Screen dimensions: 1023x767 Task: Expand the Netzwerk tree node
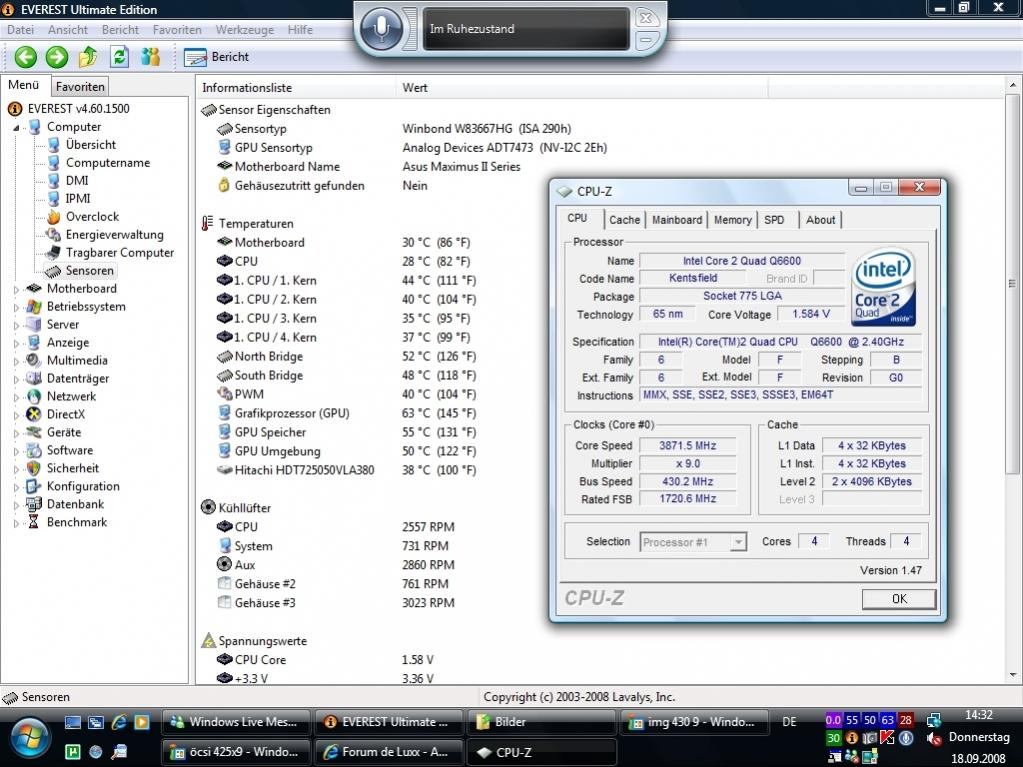(x=16, y=397)
